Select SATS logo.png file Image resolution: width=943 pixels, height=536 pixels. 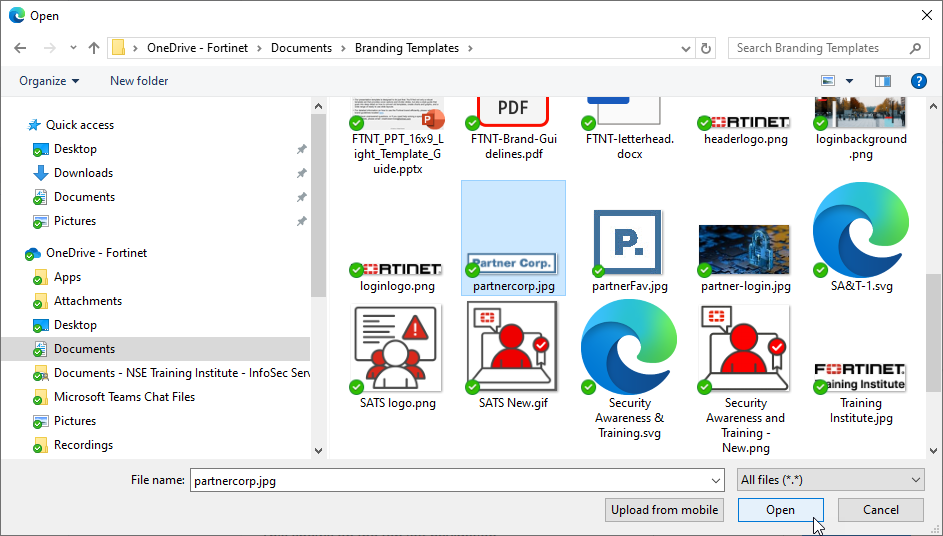tap(397, 357)
